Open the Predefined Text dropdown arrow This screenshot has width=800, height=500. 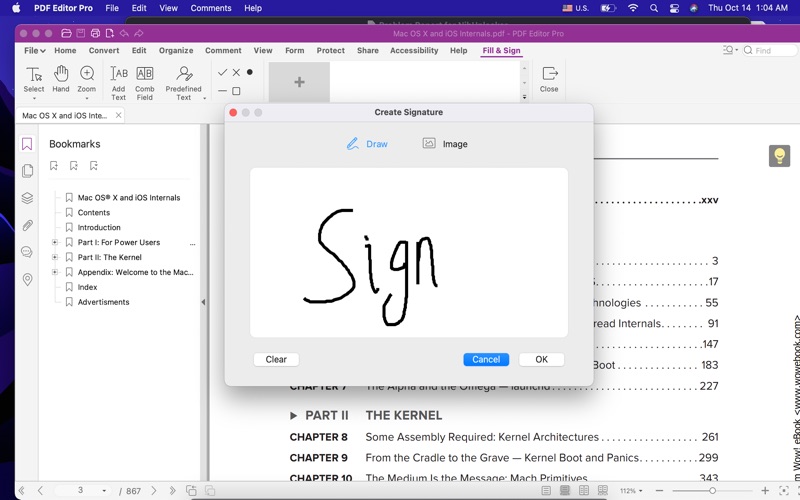[x=205, y=98]
